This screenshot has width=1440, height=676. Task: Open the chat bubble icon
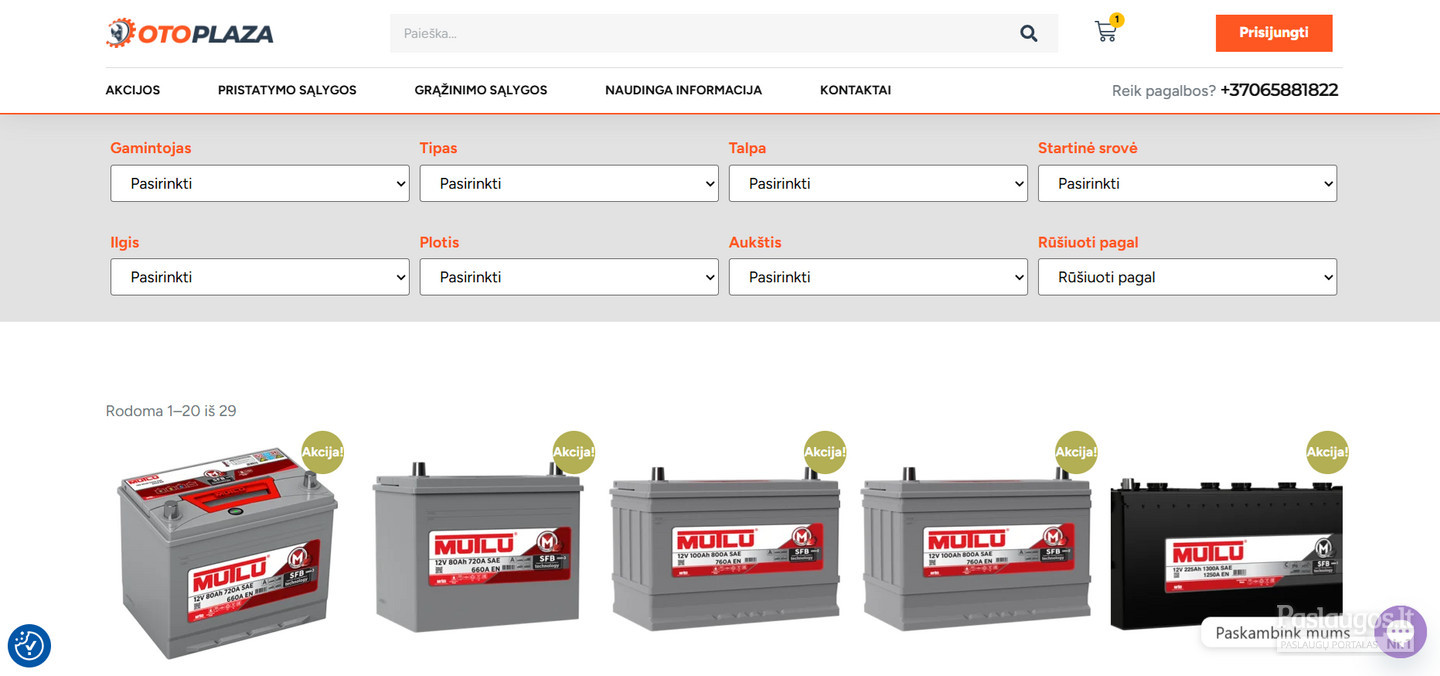pos(1401,632)
